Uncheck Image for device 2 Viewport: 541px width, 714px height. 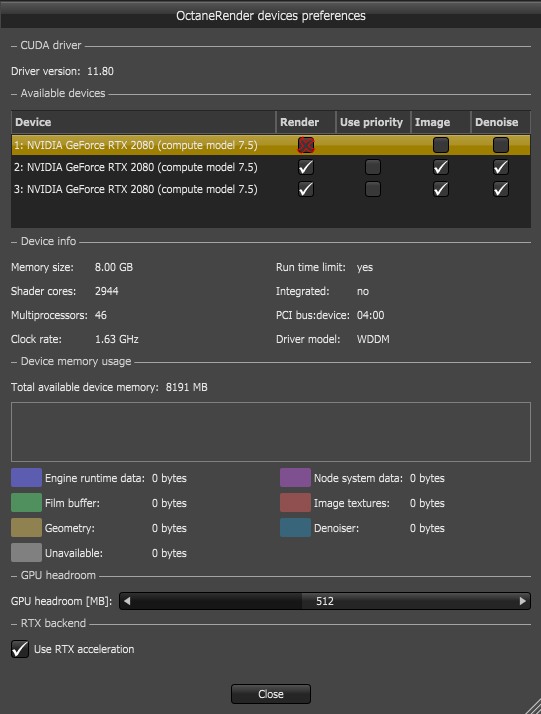point(440,167)
